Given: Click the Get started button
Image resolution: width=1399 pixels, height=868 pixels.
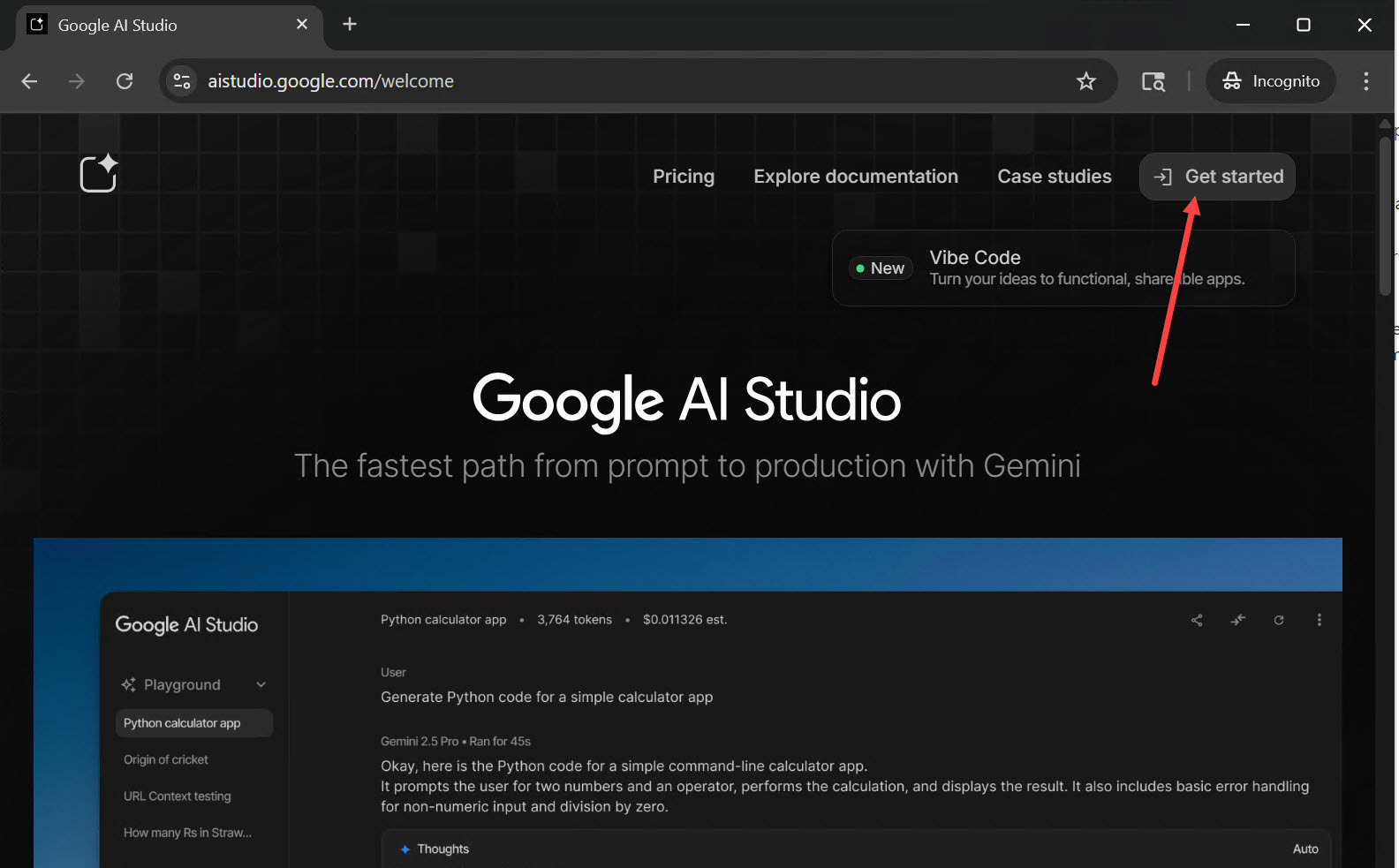Looking at the screenshot, I should [x=1217, y=177].
